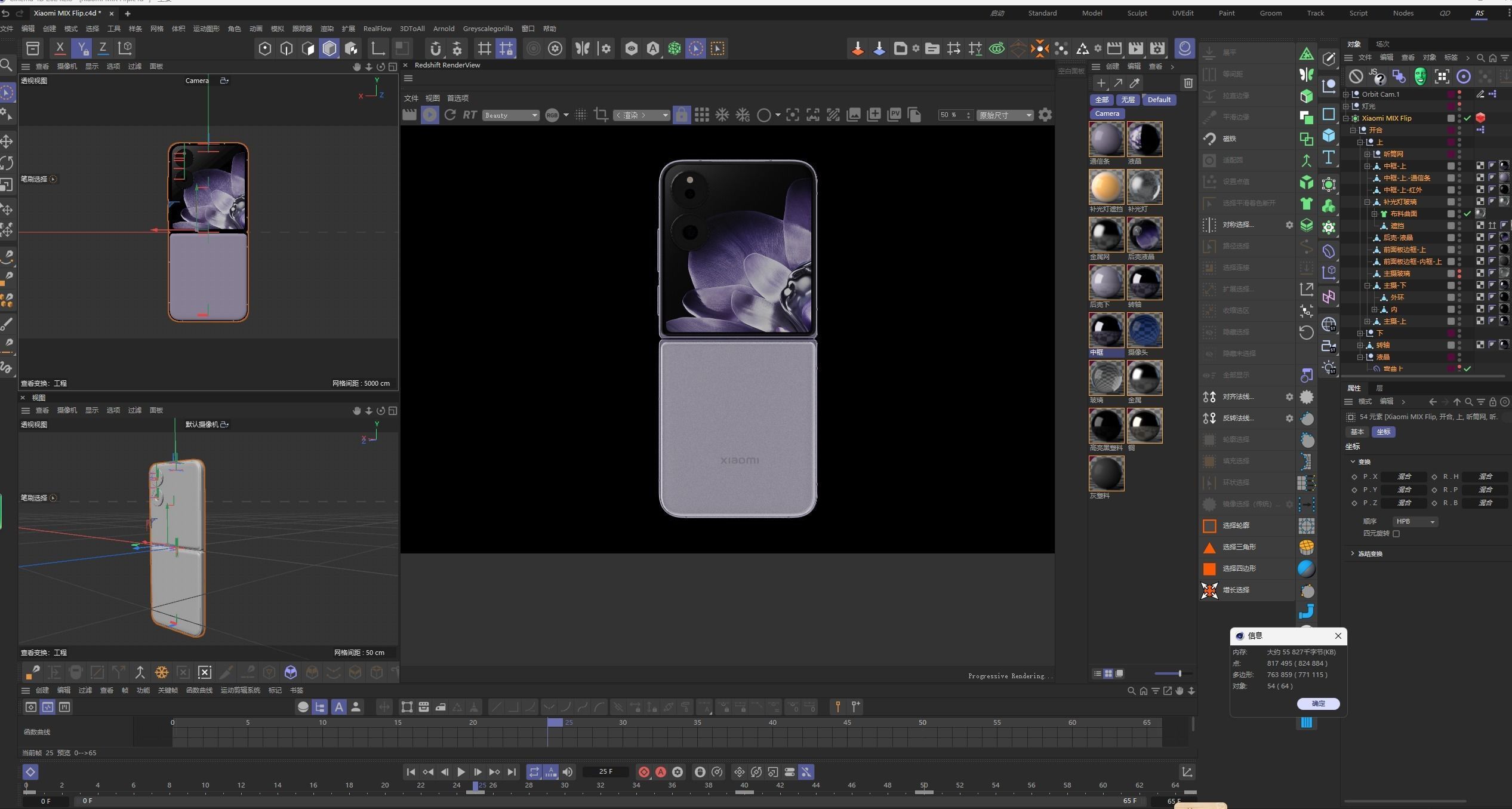The height and width of the screenshot is (809, 1512).
Task: Jump to the start of animation
Action: click(411, 772)
